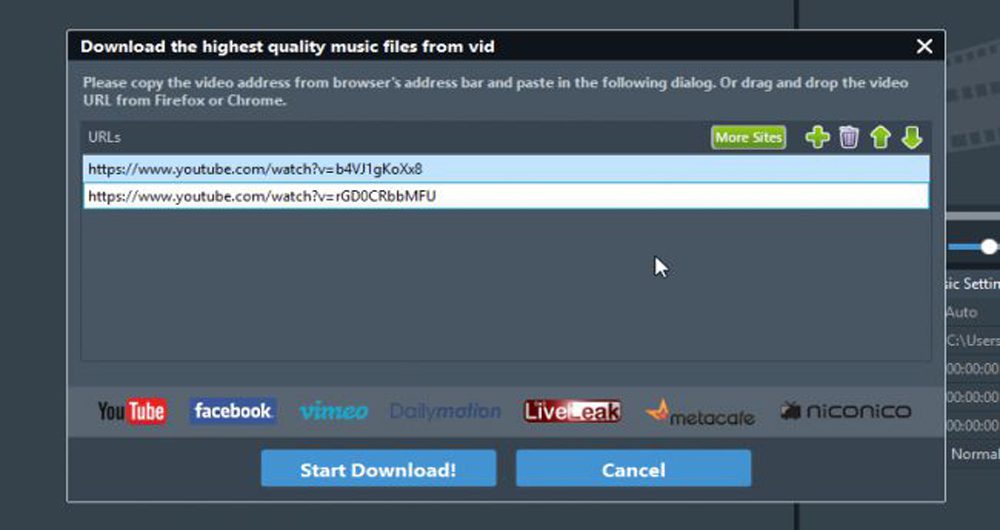Click the Facebook logo
This screenshot has height=530, width=1000.
tap(233, 411)
